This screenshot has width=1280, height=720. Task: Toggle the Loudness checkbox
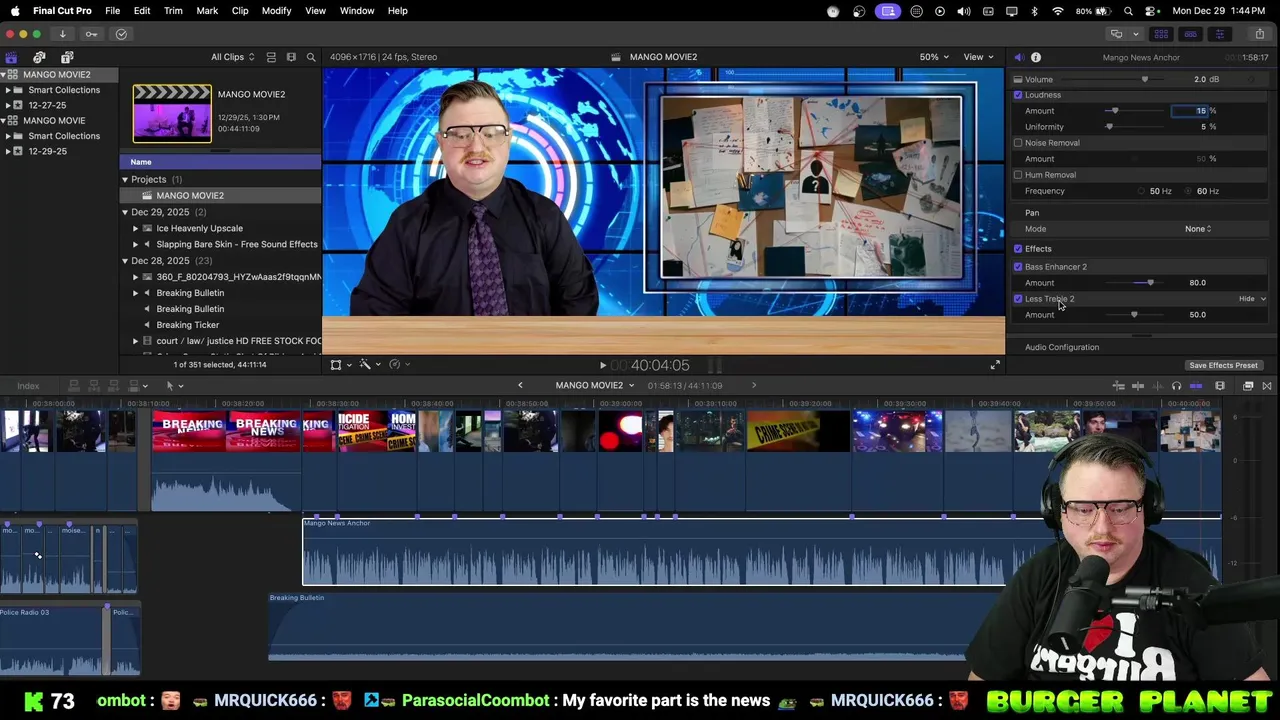click(1018, 95)
